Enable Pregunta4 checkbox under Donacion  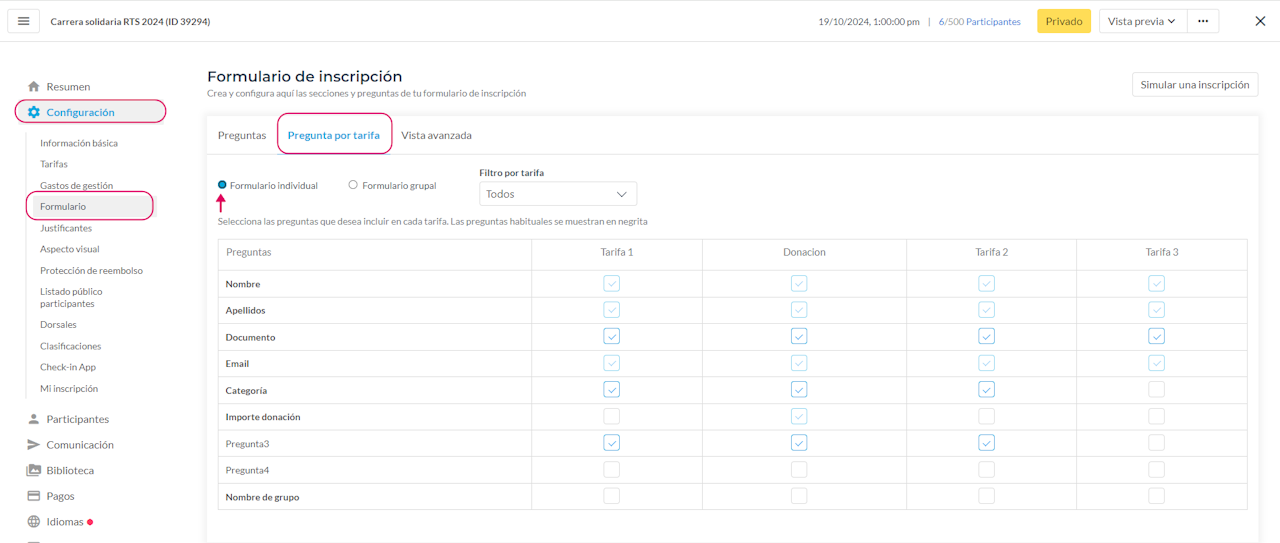pyautogui.click(x=799, y=470)
